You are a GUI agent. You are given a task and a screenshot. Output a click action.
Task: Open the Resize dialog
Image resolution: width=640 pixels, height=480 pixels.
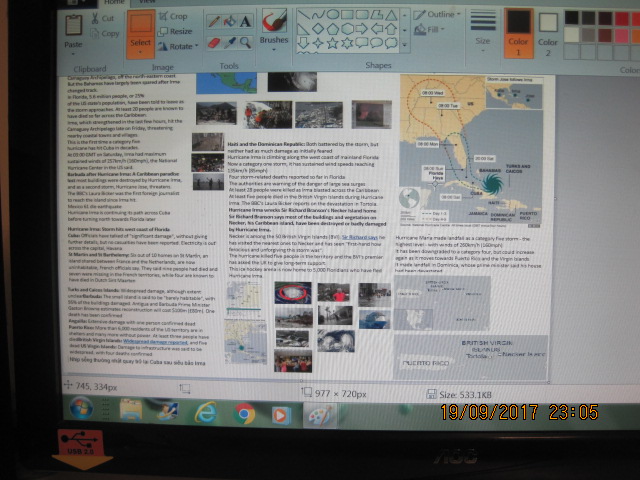point(175,31)
